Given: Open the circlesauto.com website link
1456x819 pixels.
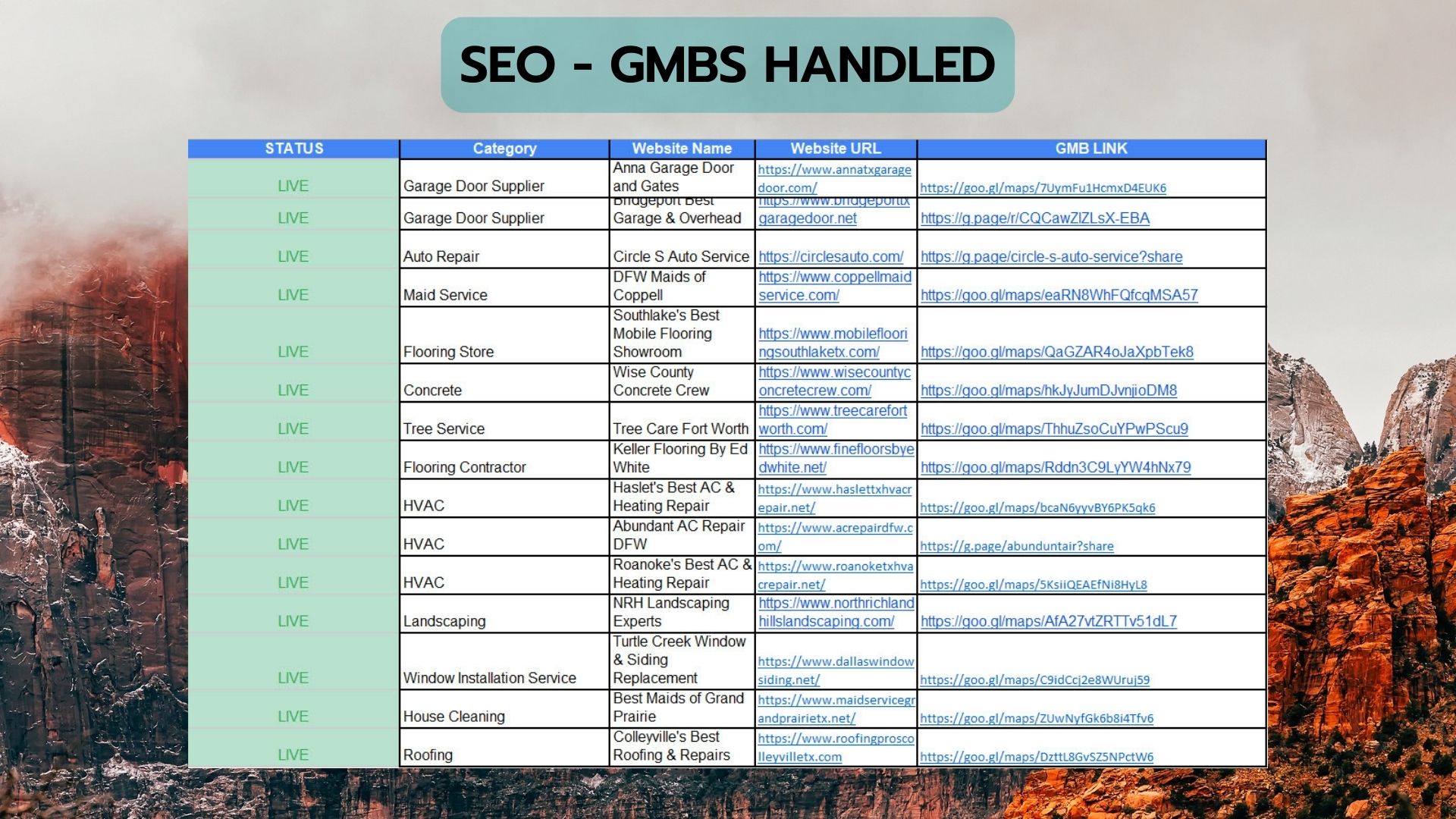Looking at the screenshot, I should pyautogui.click(x=830, y=257).
